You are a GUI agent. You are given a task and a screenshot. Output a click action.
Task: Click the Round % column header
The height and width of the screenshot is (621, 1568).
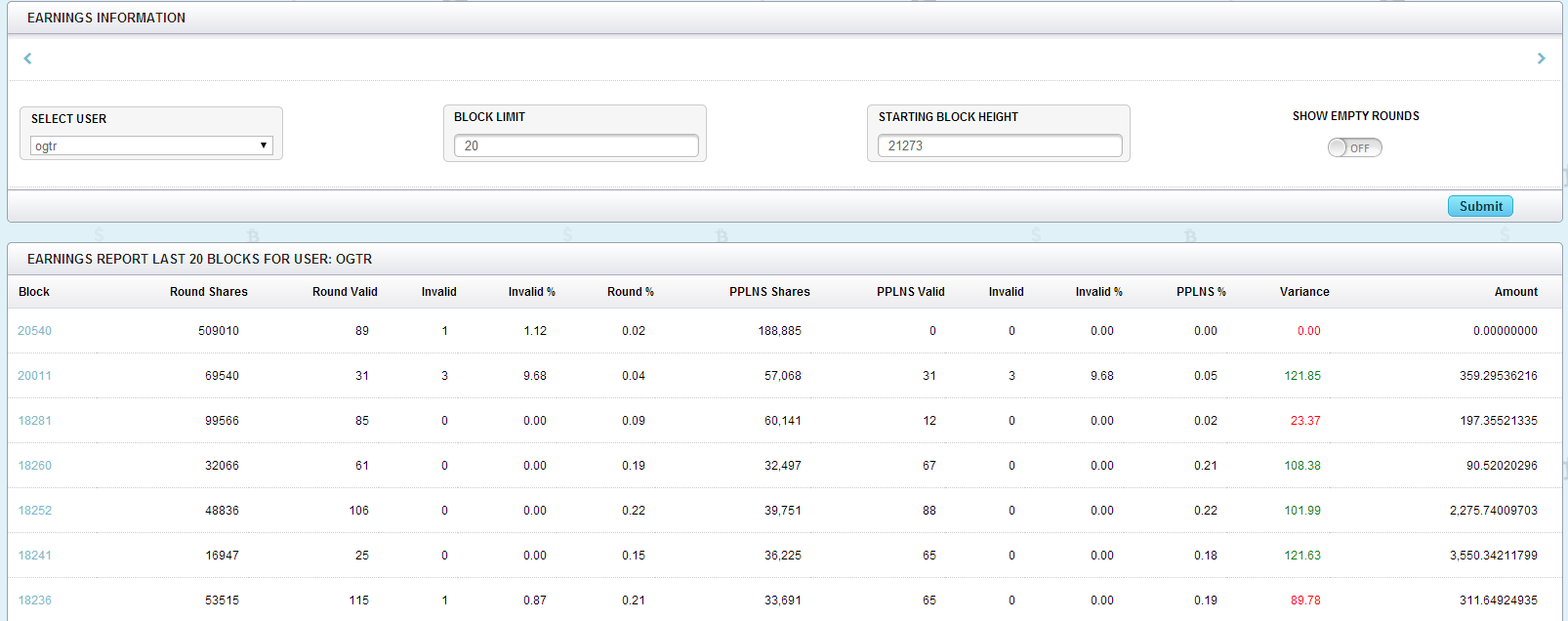(x=631, y=292)
